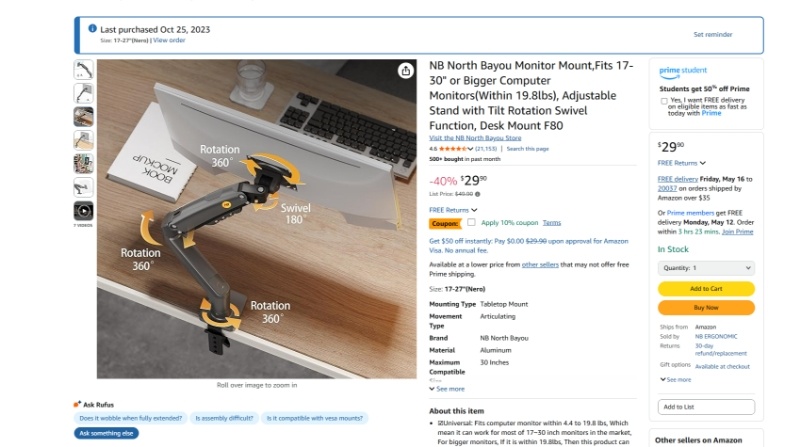This screenshot has height=447, width=800.
Task: Select 'Is assembly difficult?' suggestion chip
Action: [224, 418]
